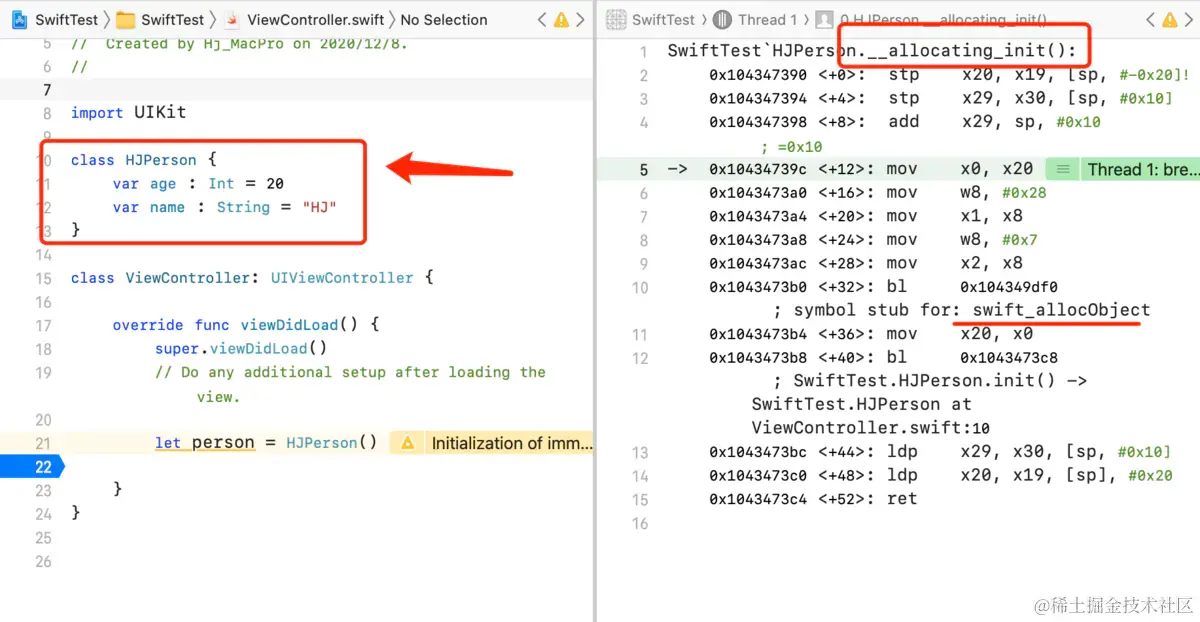This screenshot has height=622, width=1200.
Task: Go to previous issue in source editor
Action: click(x=542, y=20)
